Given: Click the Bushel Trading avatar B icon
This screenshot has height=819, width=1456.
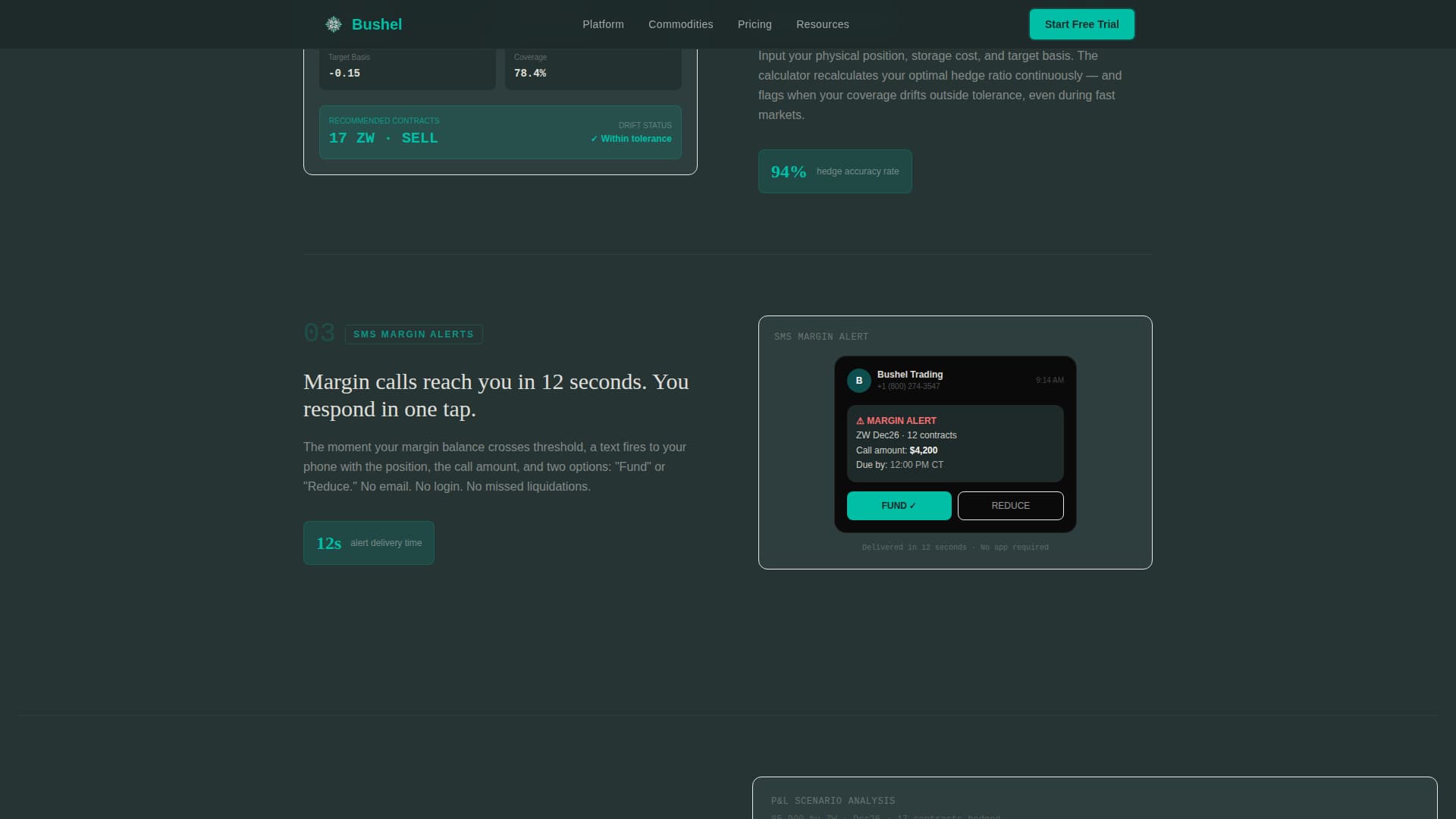Looking at the screenshot, I should 858,381.
